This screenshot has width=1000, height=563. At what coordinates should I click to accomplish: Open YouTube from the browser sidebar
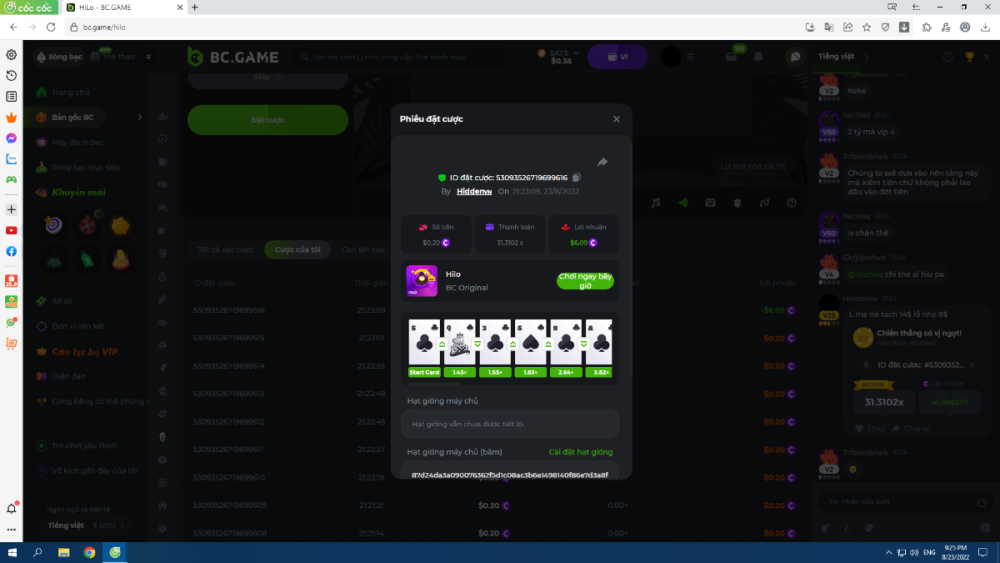tap(11, 230)
